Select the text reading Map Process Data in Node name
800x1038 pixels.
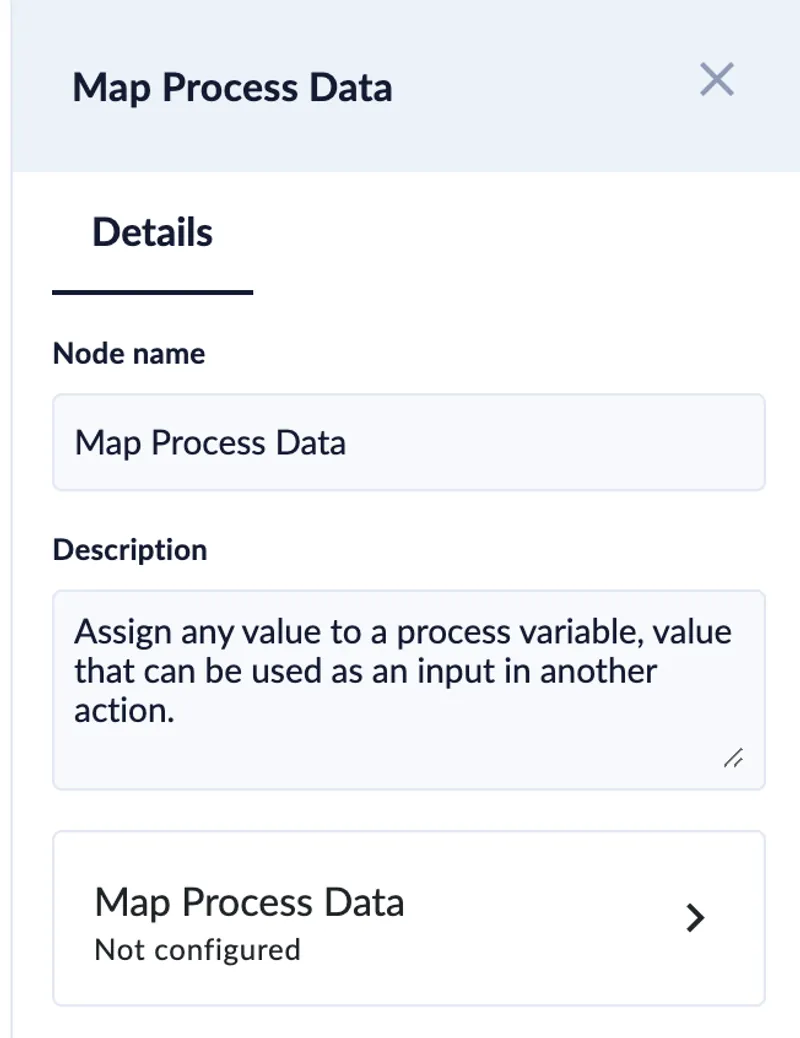tap(209, 442)
